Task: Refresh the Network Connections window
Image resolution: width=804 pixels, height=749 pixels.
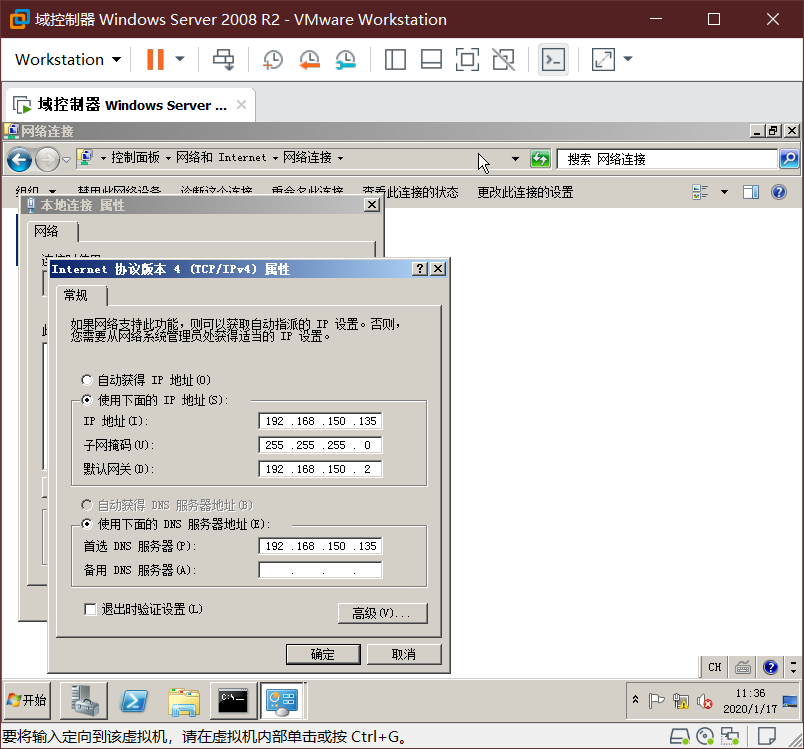Action: (x=540, y=159)
